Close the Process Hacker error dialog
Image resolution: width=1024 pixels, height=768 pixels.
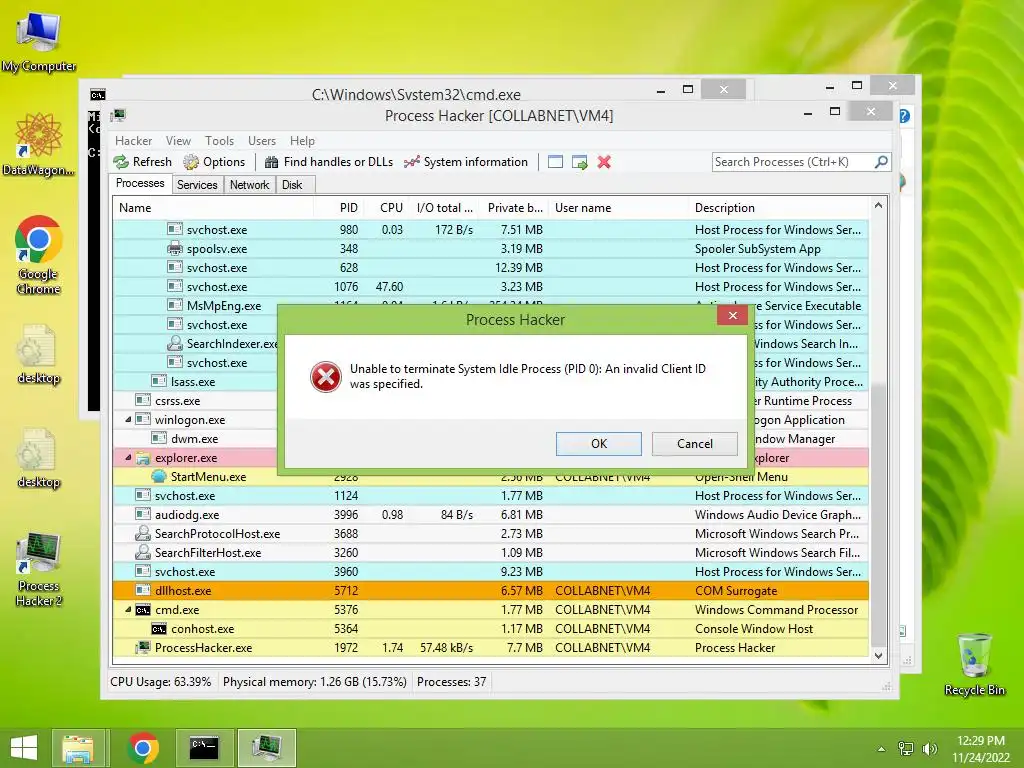coord(732,315)
